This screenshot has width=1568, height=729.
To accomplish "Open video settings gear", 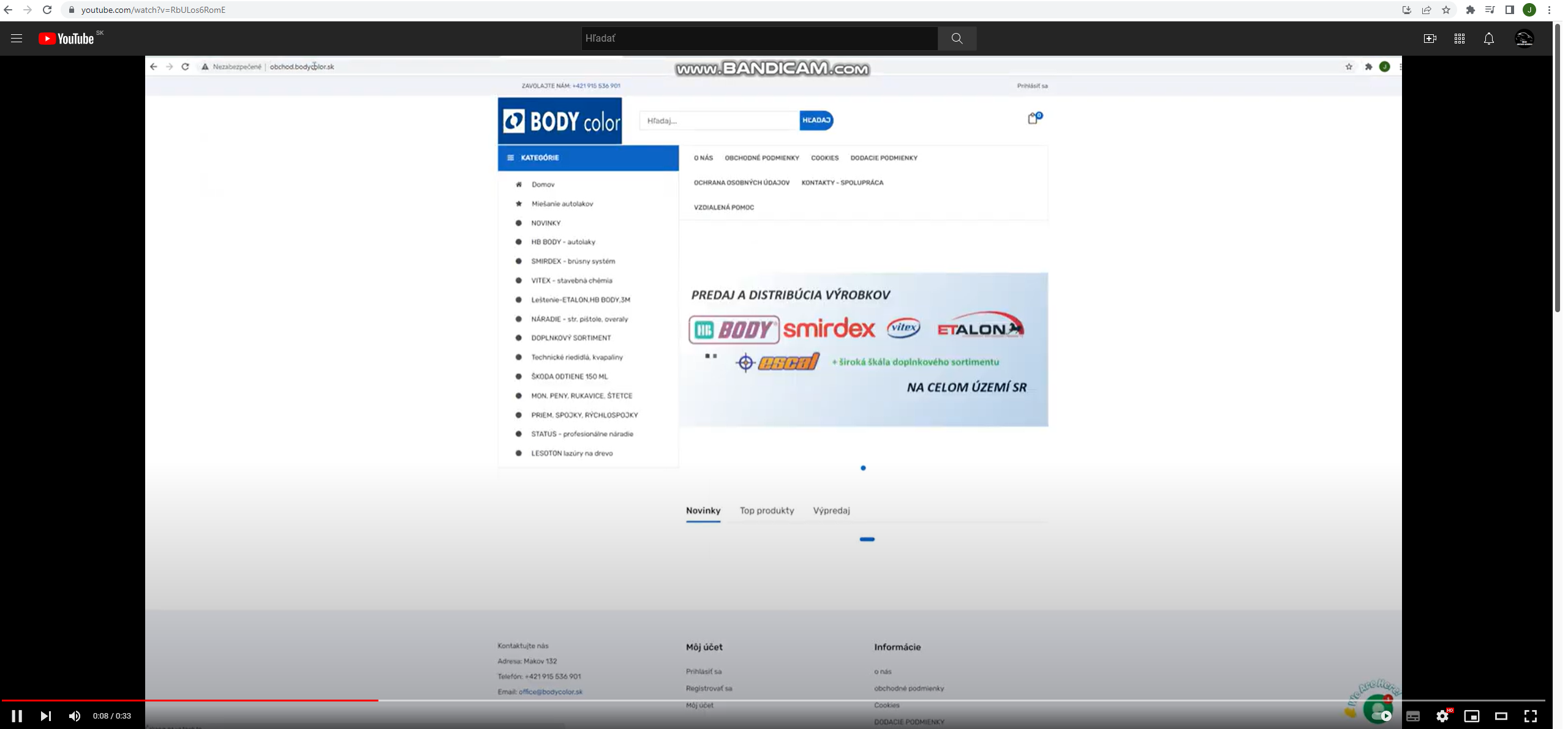I will (x=1442, y=716).
